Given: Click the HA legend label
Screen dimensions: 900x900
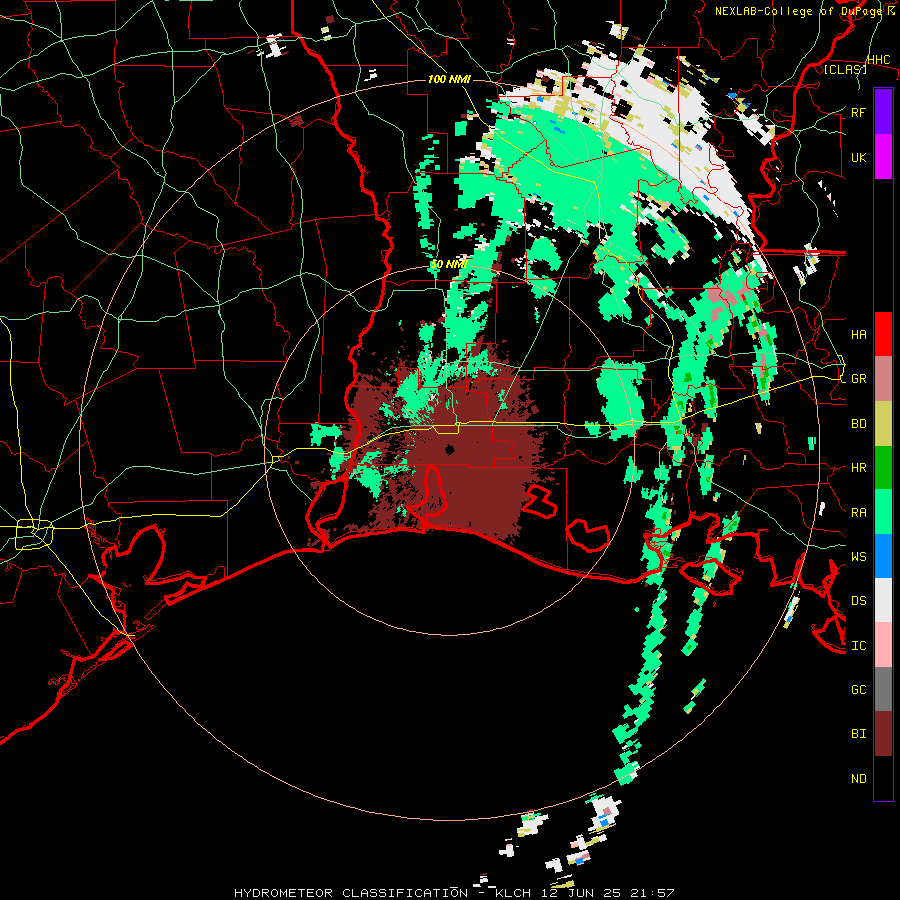Looking at the screenshot, I should [858, 335].
